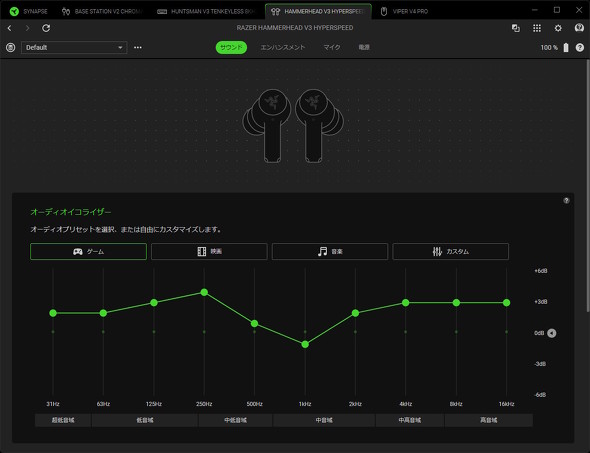The image size is (590, 453).
Task: Open the マイク settings tab
Action: pyautogui.click(x=332, y=47)
